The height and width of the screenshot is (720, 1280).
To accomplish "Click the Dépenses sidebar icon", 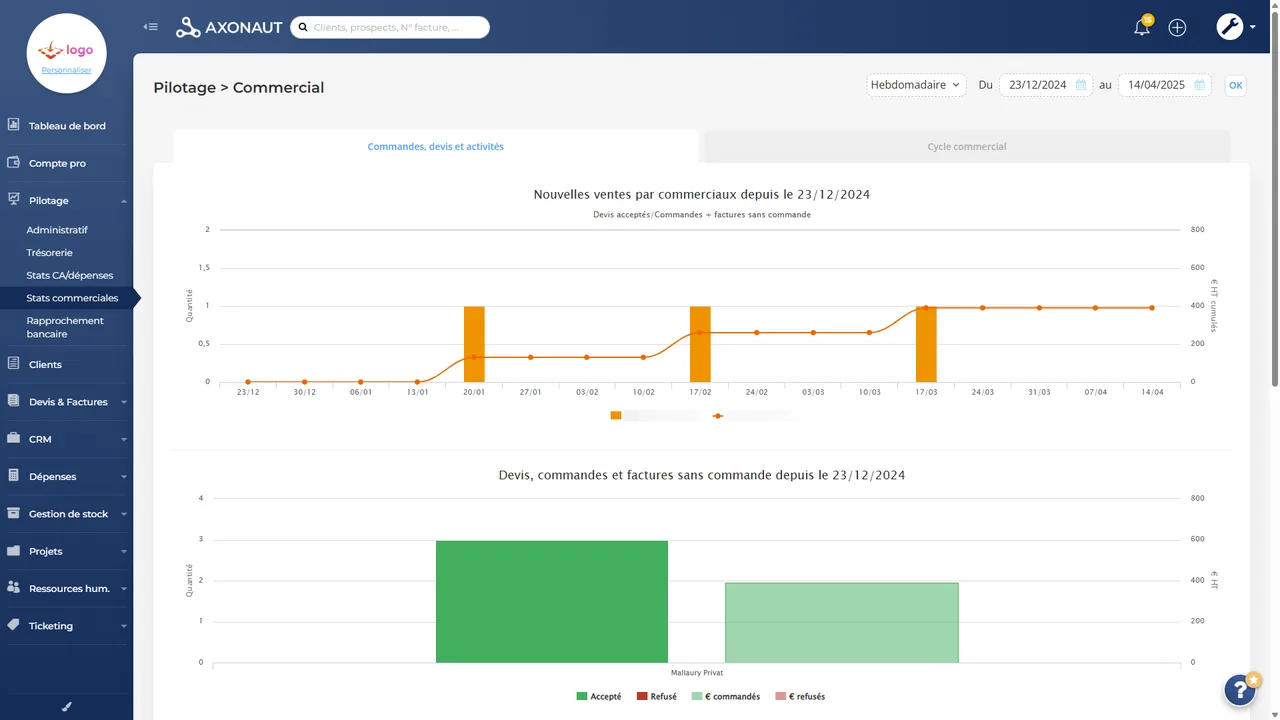I will tap(14, 476).
